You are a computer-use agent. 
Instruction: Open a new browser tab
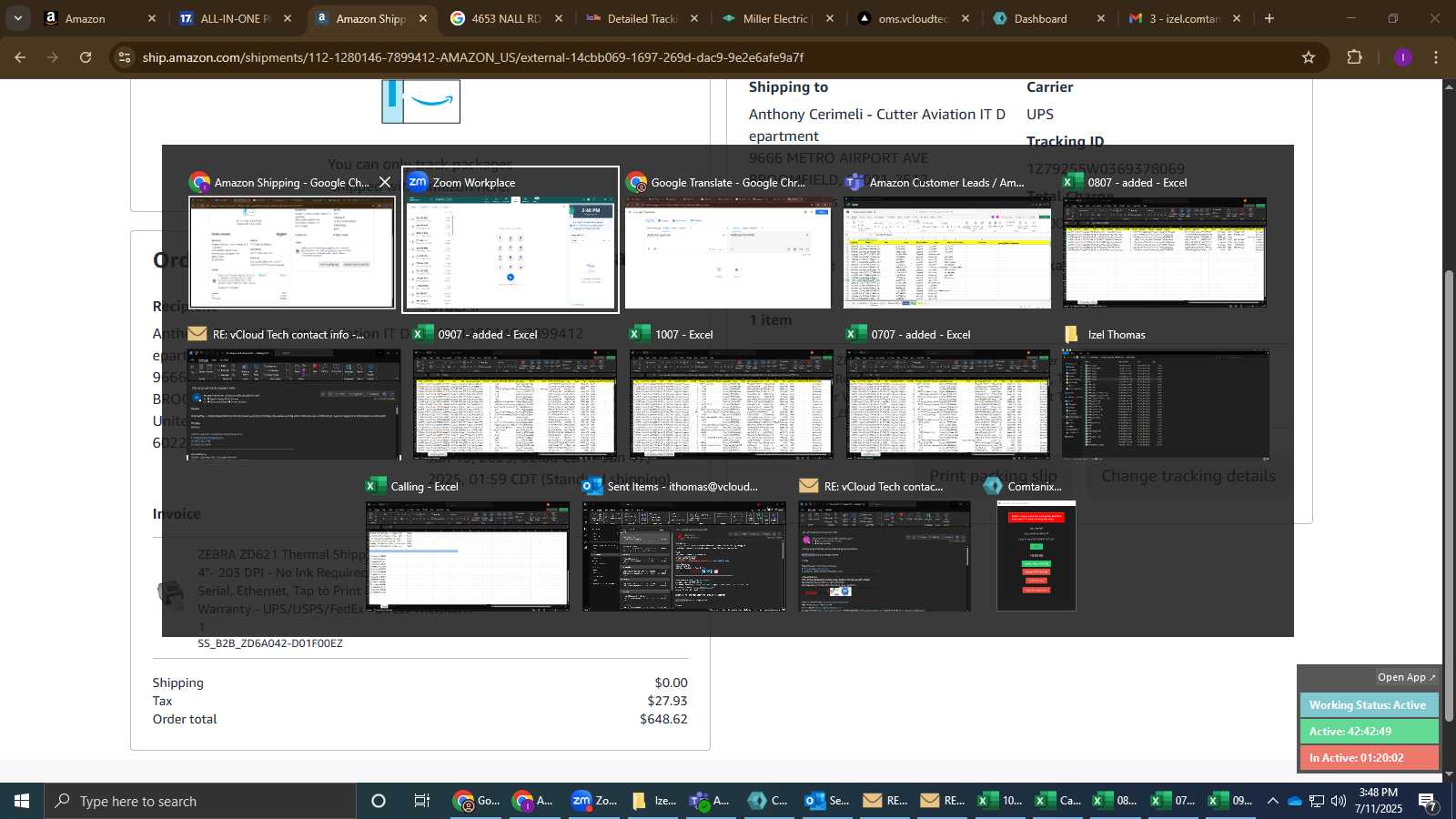(x=1269, y=18)
